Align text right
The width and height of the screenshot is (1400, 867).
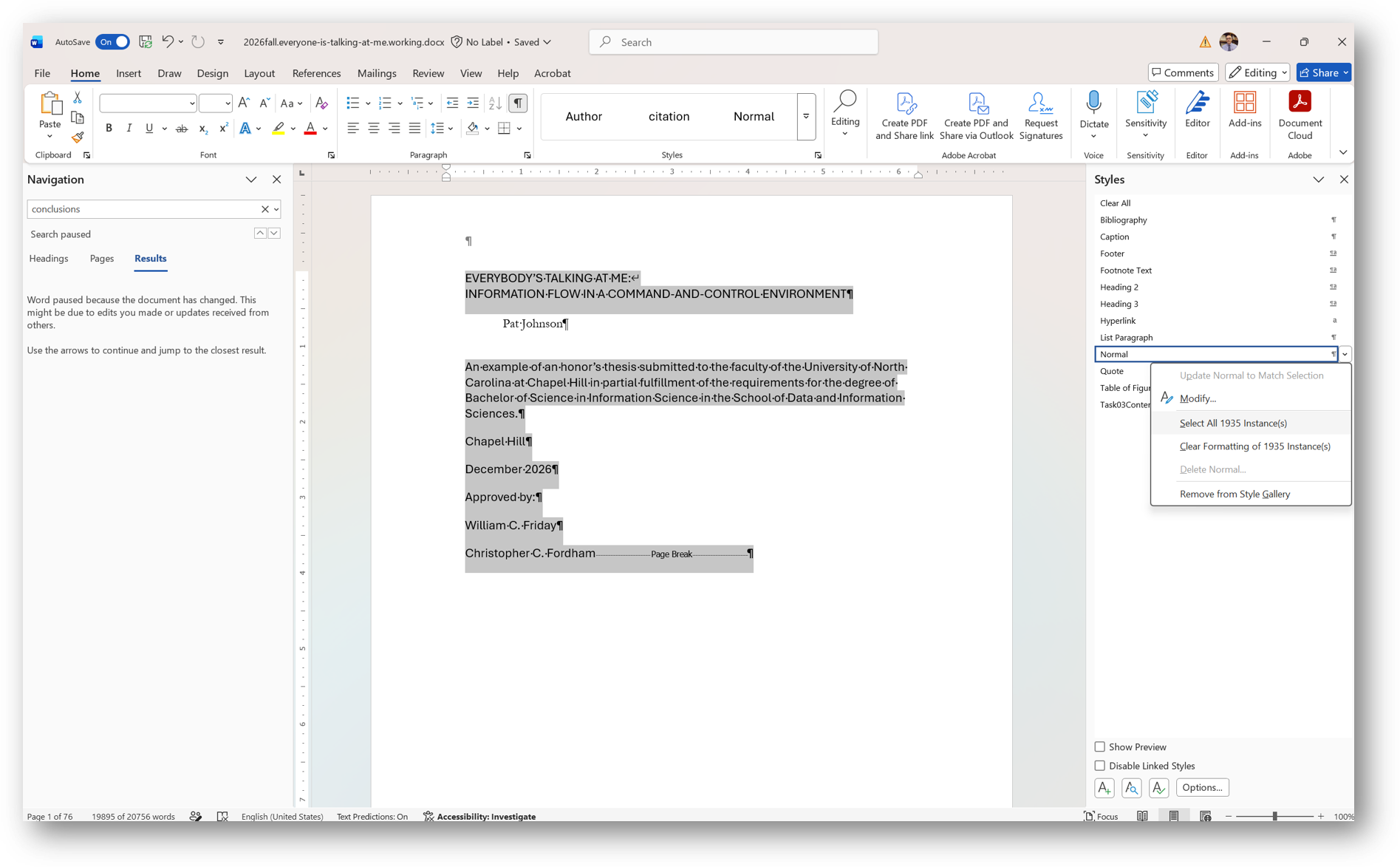click(x=395, y=129)
